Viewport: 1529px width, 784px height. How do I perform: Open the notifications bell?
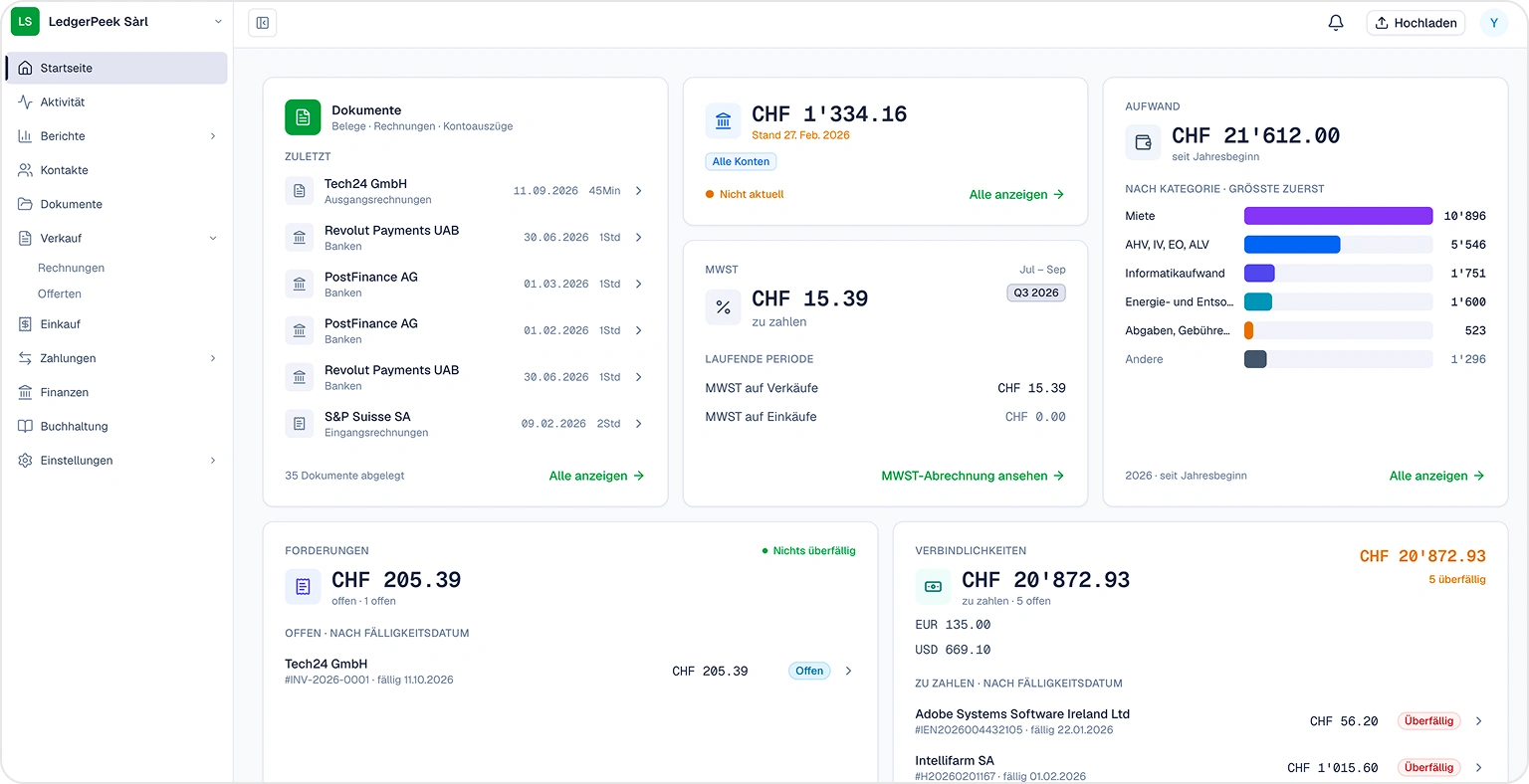(1336, 23)
